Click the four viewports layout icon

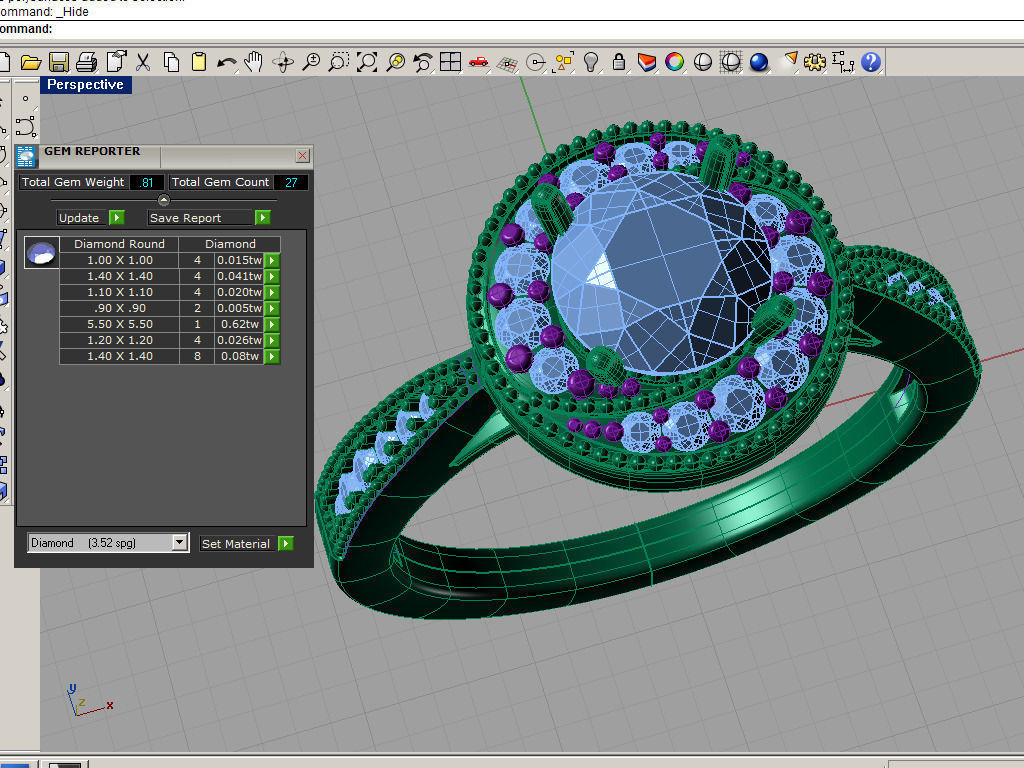451,61
